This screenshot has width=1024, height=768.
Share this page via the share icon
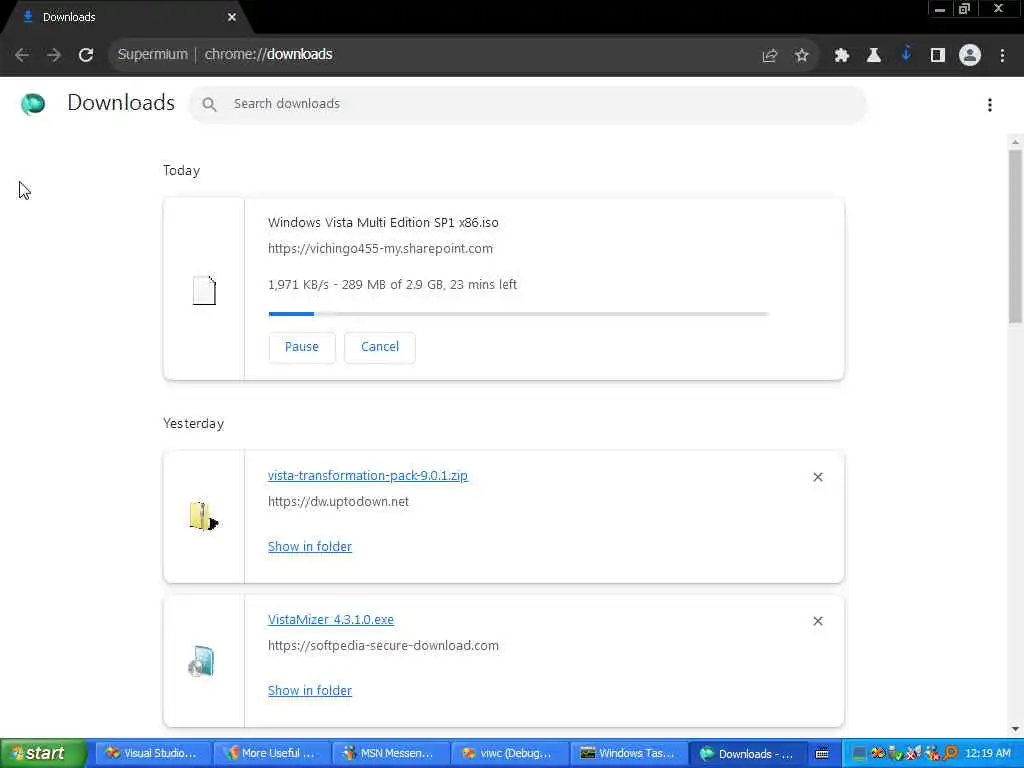(770, 56)
